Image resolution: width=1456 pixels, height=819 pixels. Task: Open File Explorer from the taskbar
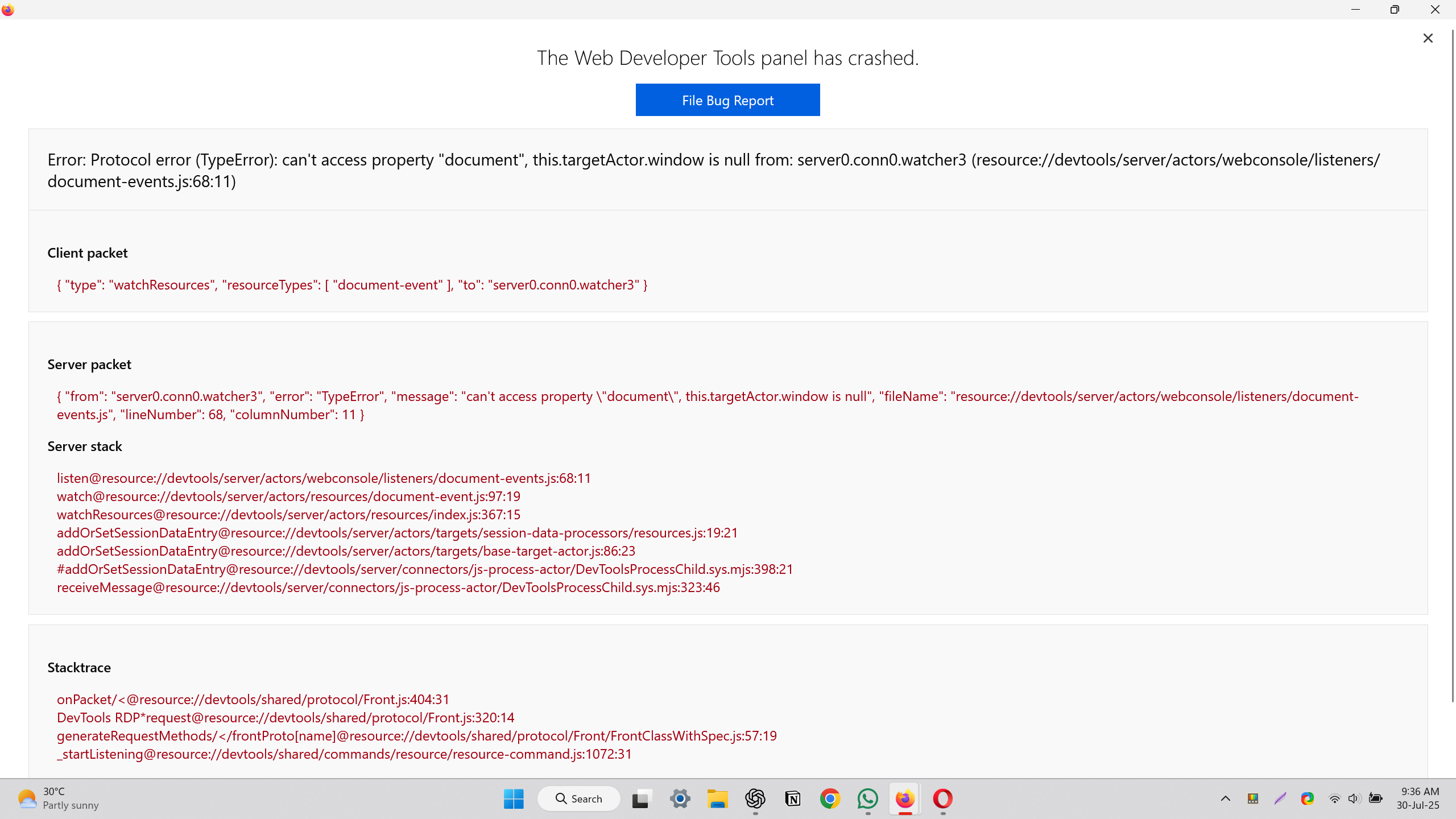click(717, 799)
